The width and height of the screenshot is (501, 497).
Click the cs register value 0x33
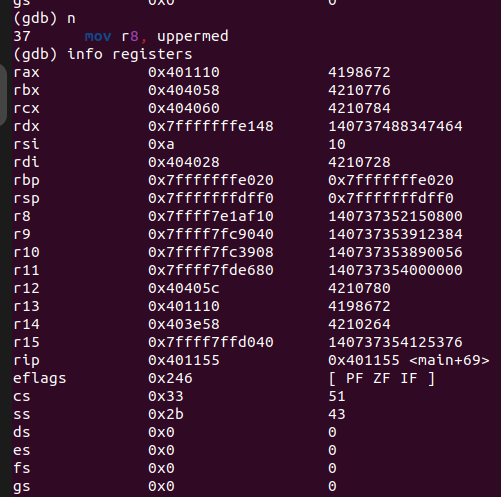(x=166, y=396)
